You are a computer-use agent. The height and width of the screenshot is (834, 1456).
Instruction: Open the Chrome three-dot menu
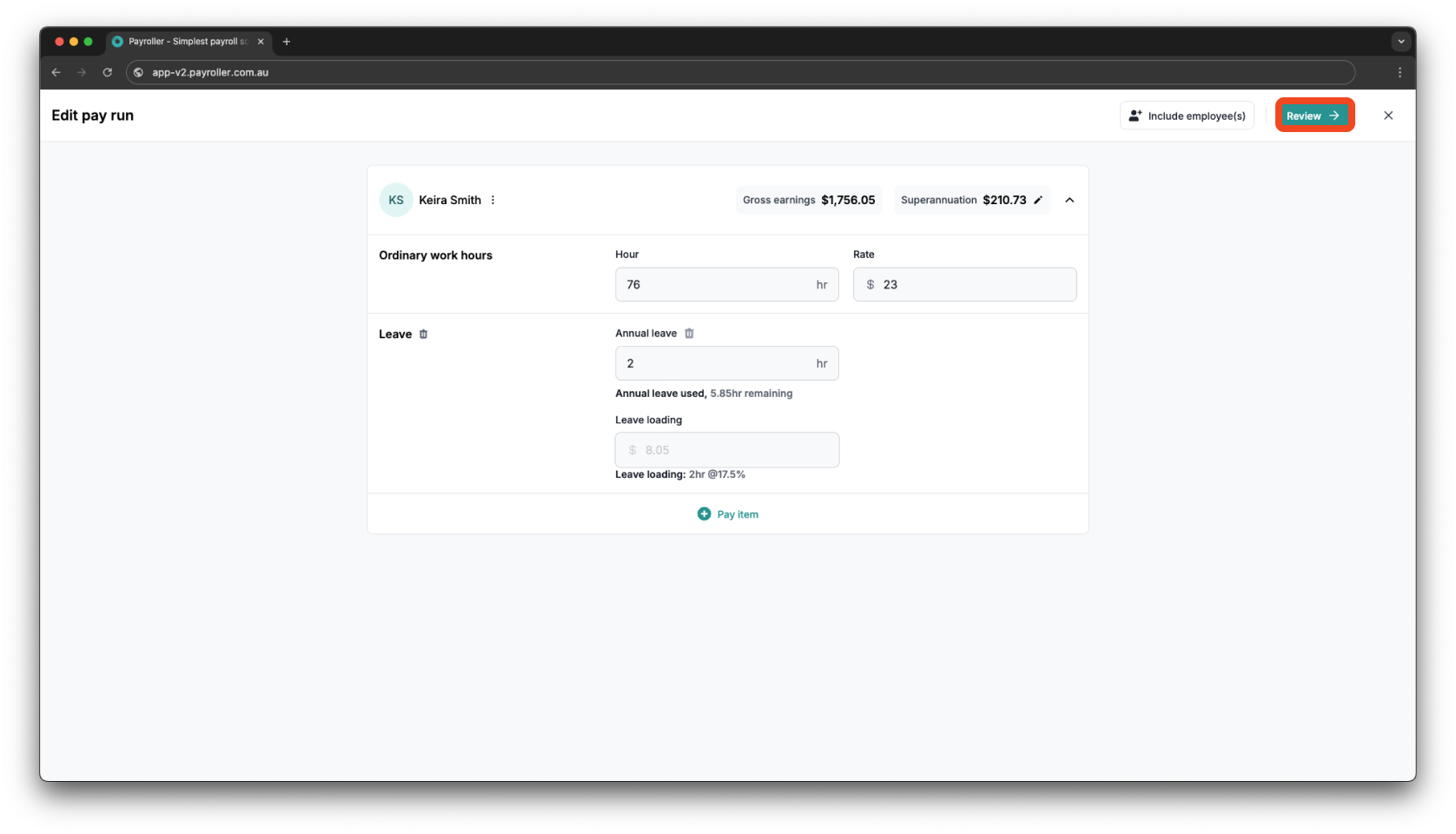[1400, 72]
